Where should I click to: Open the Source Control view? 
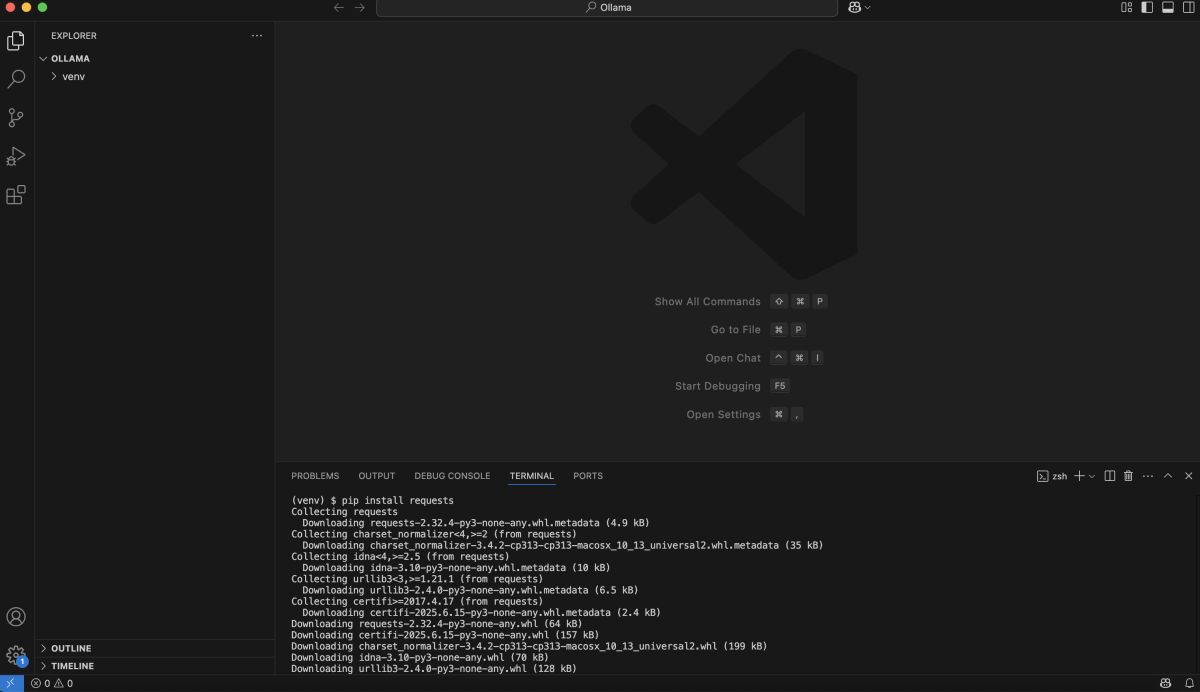16,118
